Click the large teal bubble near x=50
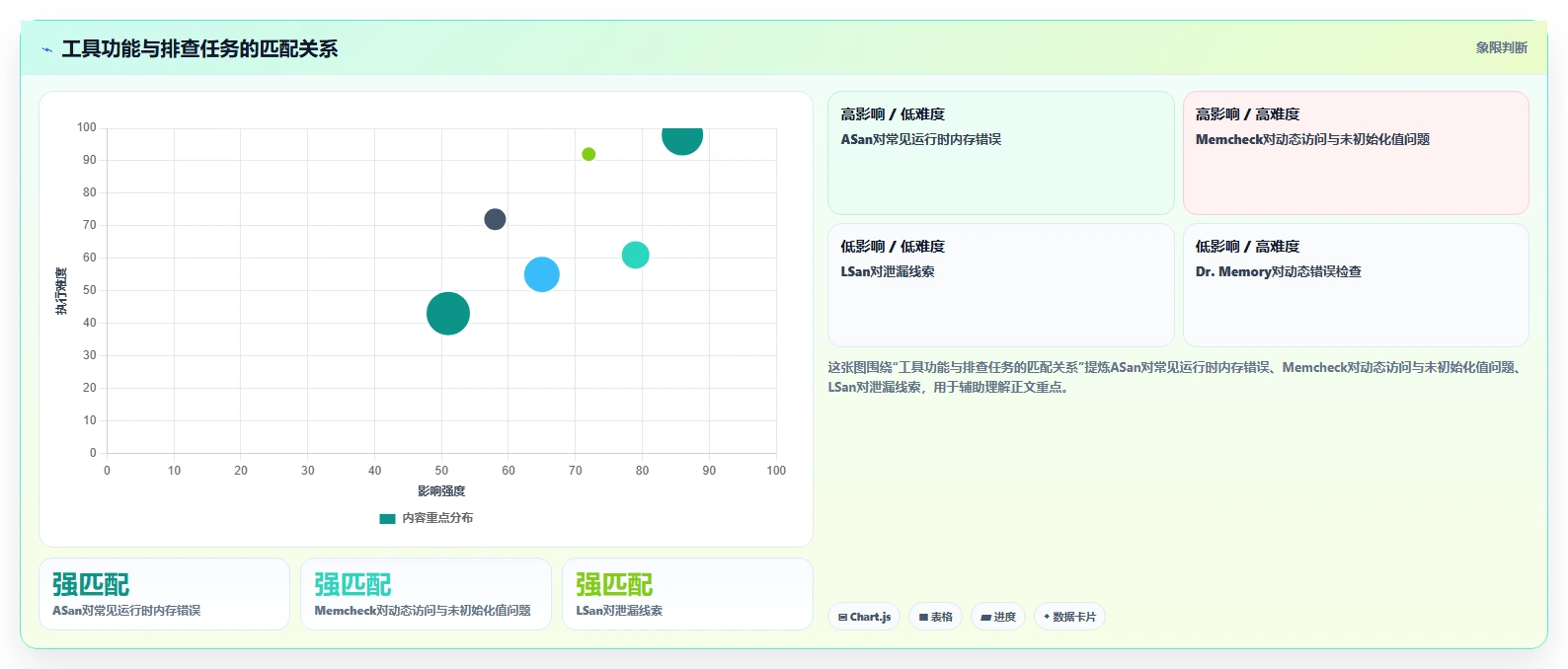Image resolution: width=1568 pixels, height=669 pixels. [448, 314]
